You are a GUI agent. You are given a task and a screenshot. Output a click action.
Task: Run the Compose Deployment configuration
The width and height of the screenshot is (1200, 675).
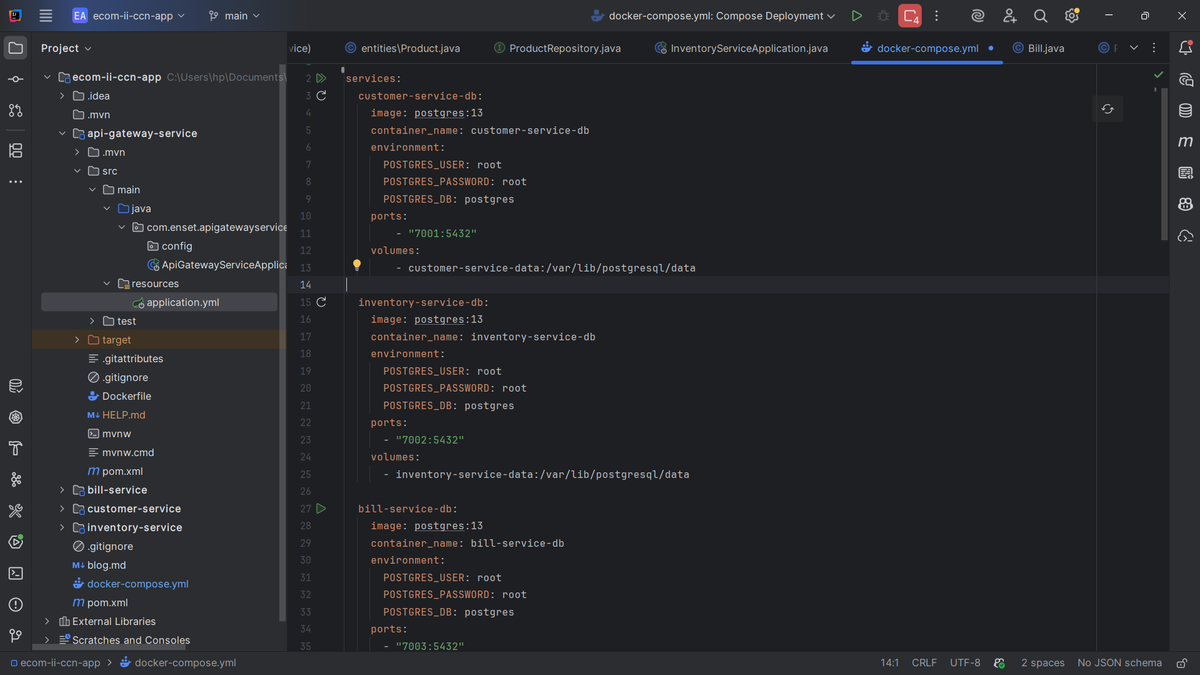tap(856, 16)
